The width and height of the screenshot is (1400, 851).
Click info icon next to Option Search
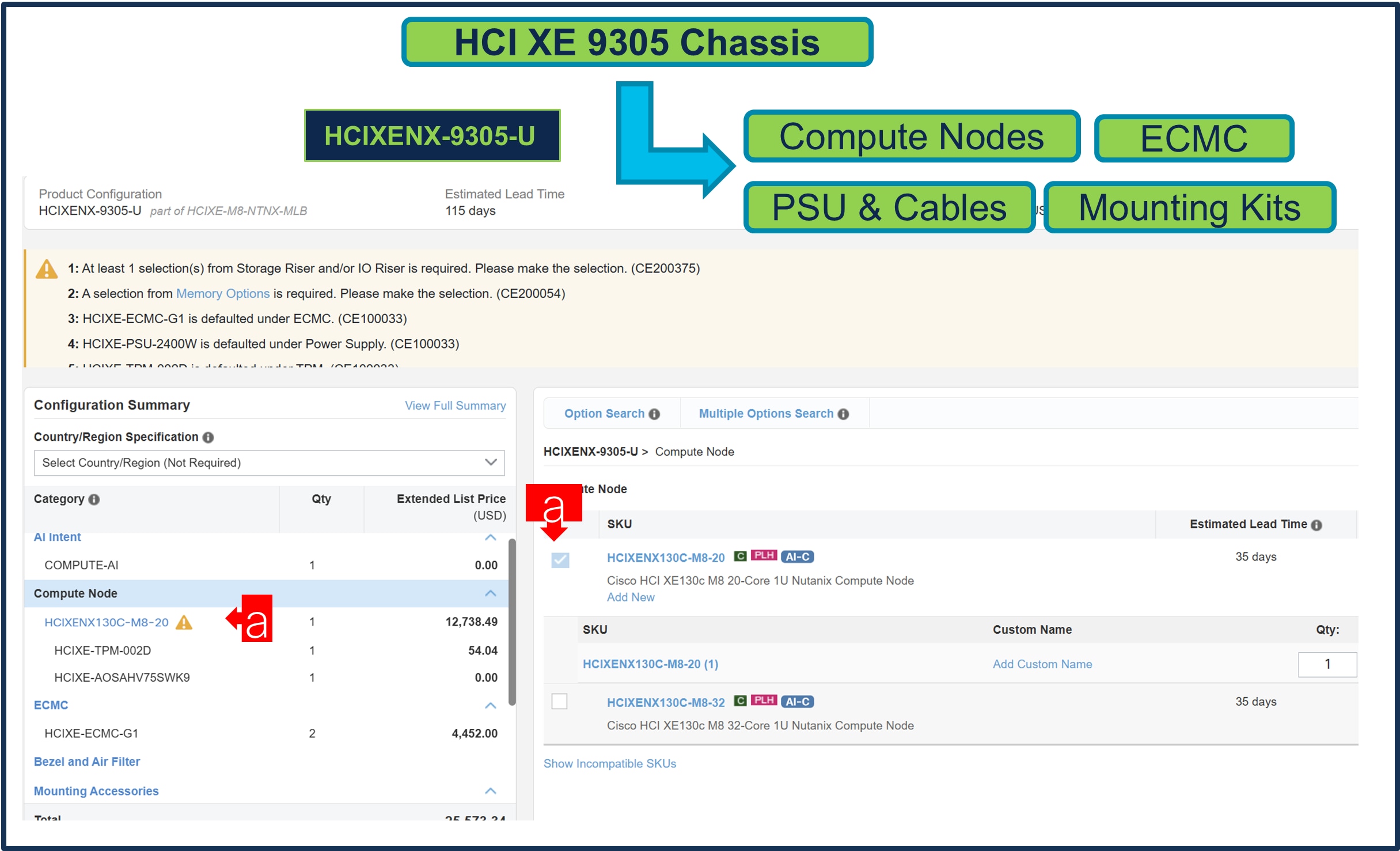(654, 414)
